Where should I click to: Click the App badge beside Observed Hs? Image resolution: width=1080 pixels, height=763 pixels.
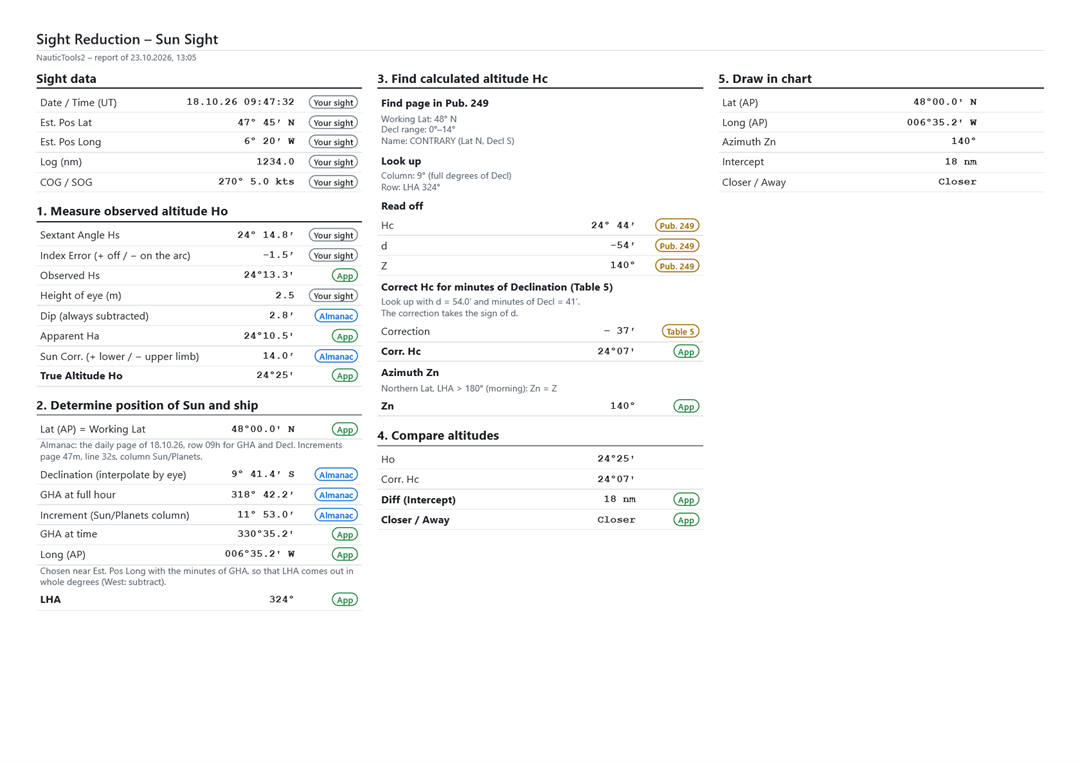click(344, 275)
